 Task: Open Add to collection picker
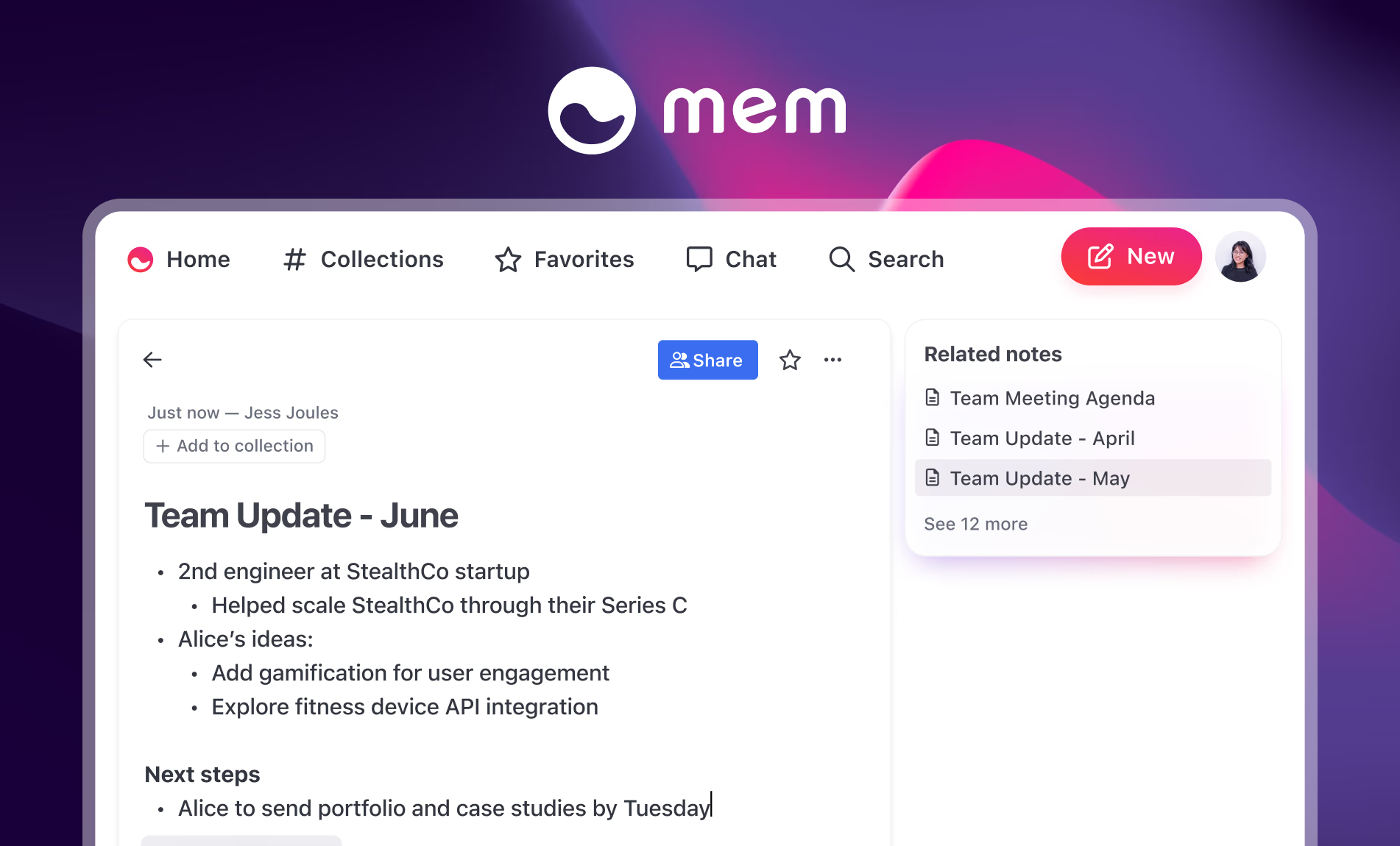pyautogui.click(x=233, y=446)
